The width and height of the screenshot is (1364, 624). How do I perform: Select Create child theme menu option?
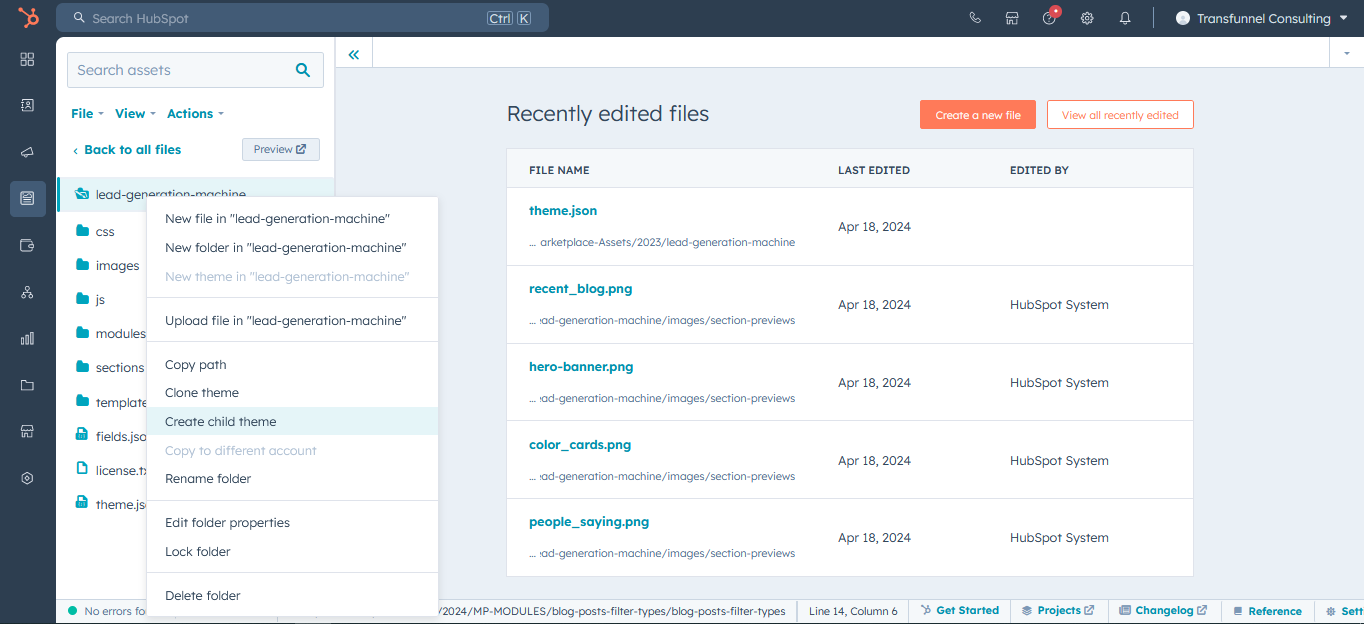point(221,422)
